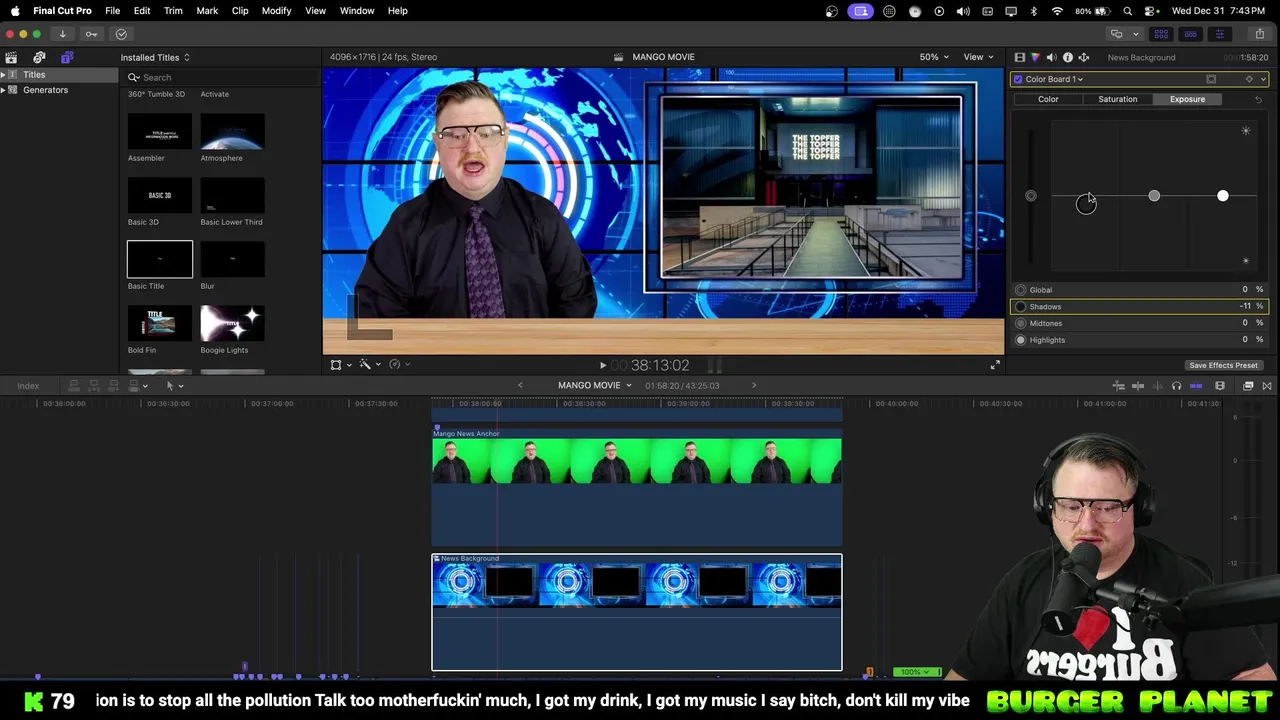Click the Midtones exposure puck
The image size is (1280, 720).
coord(1154,196)
